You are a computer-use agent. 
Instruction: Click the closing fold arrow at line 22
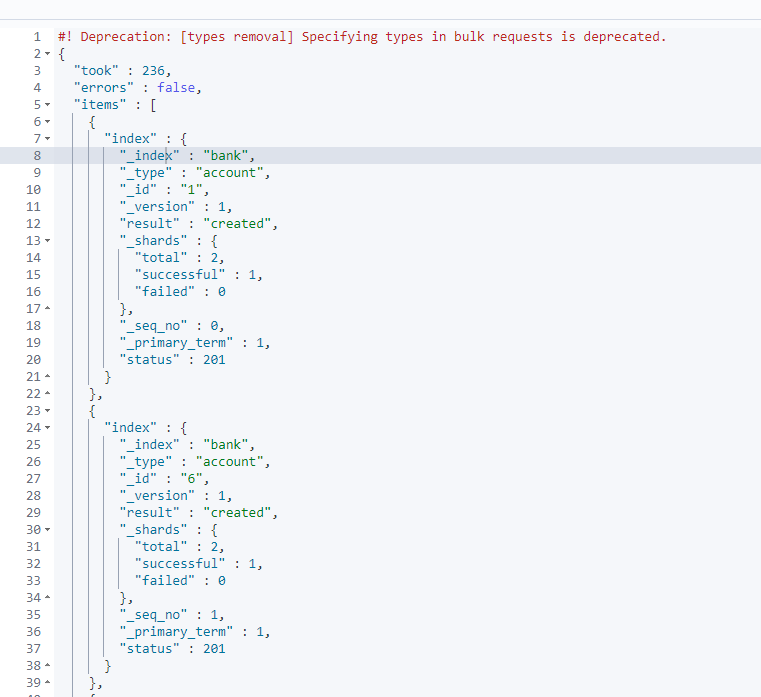point(48,393)
